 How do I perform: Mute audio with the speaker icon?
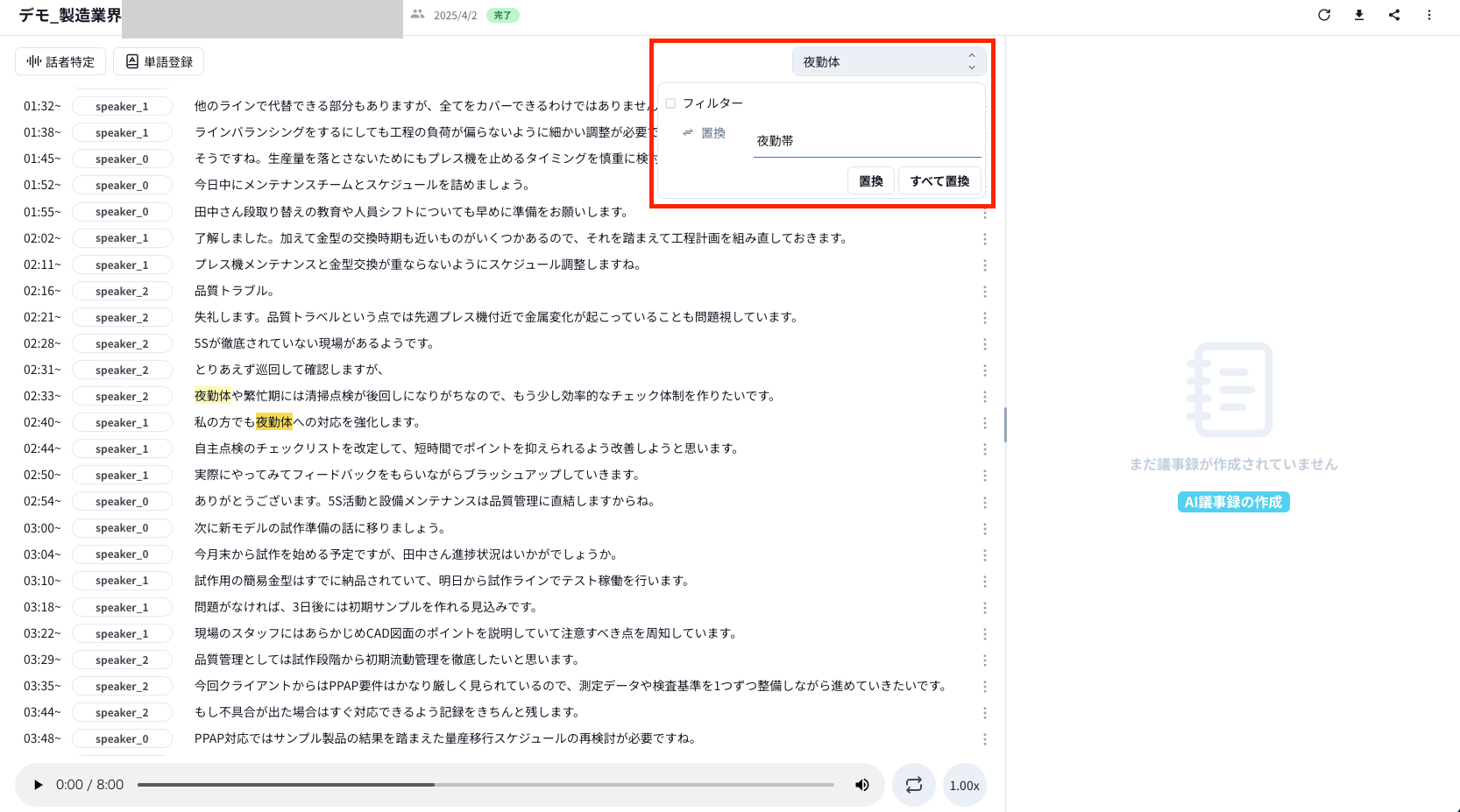pyautogui.click(x=862, y=785)
